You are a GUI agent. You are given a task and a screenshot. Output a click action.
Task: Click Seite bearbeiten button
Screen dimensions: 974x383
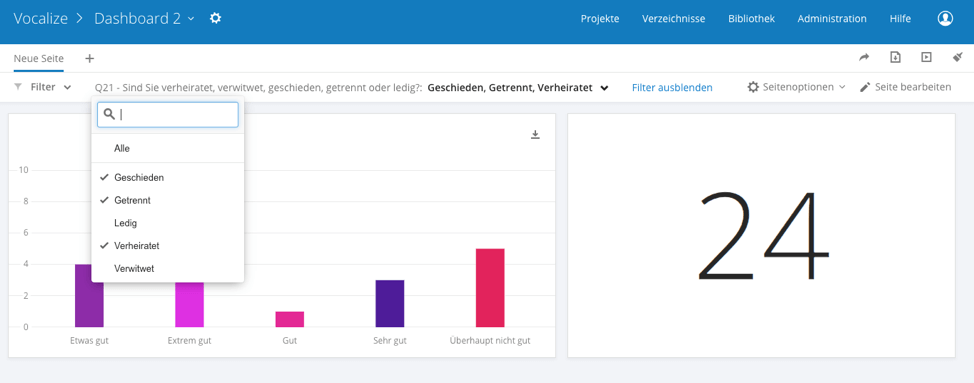pos(906,88)
